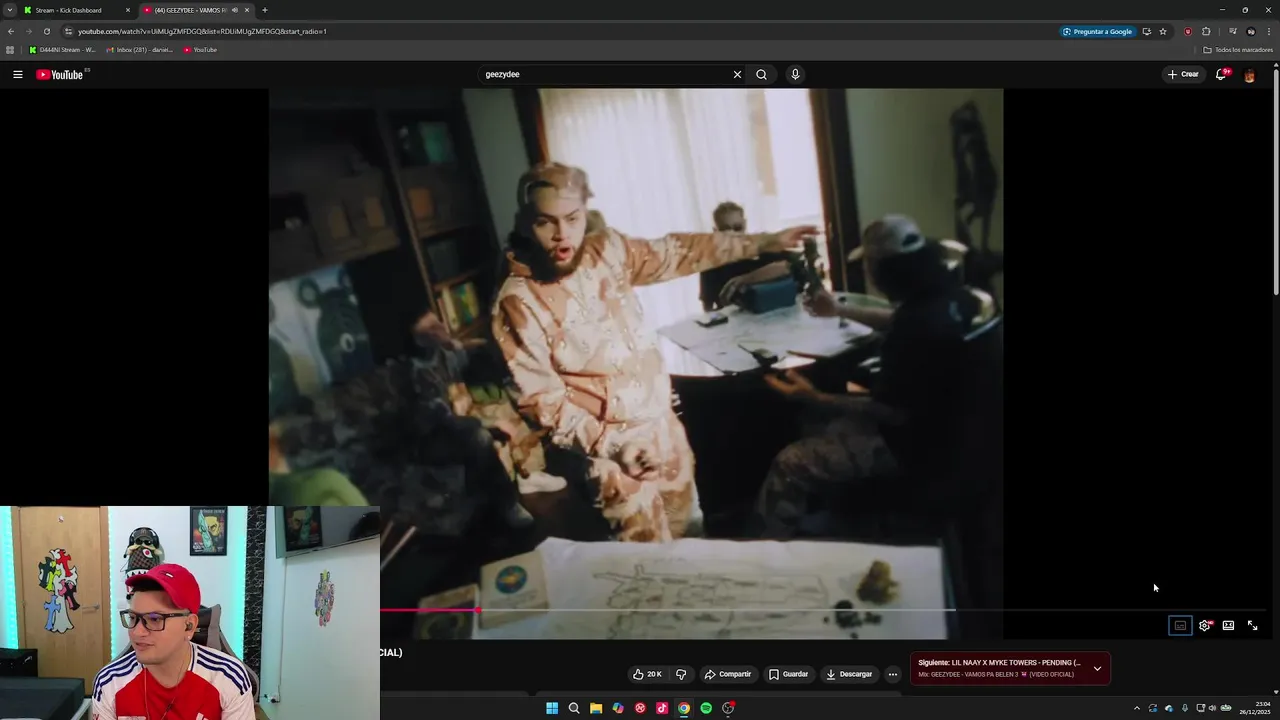1280x720 pixels.
Task: Open the player settings gear
Action: (x=1205, y=625)
